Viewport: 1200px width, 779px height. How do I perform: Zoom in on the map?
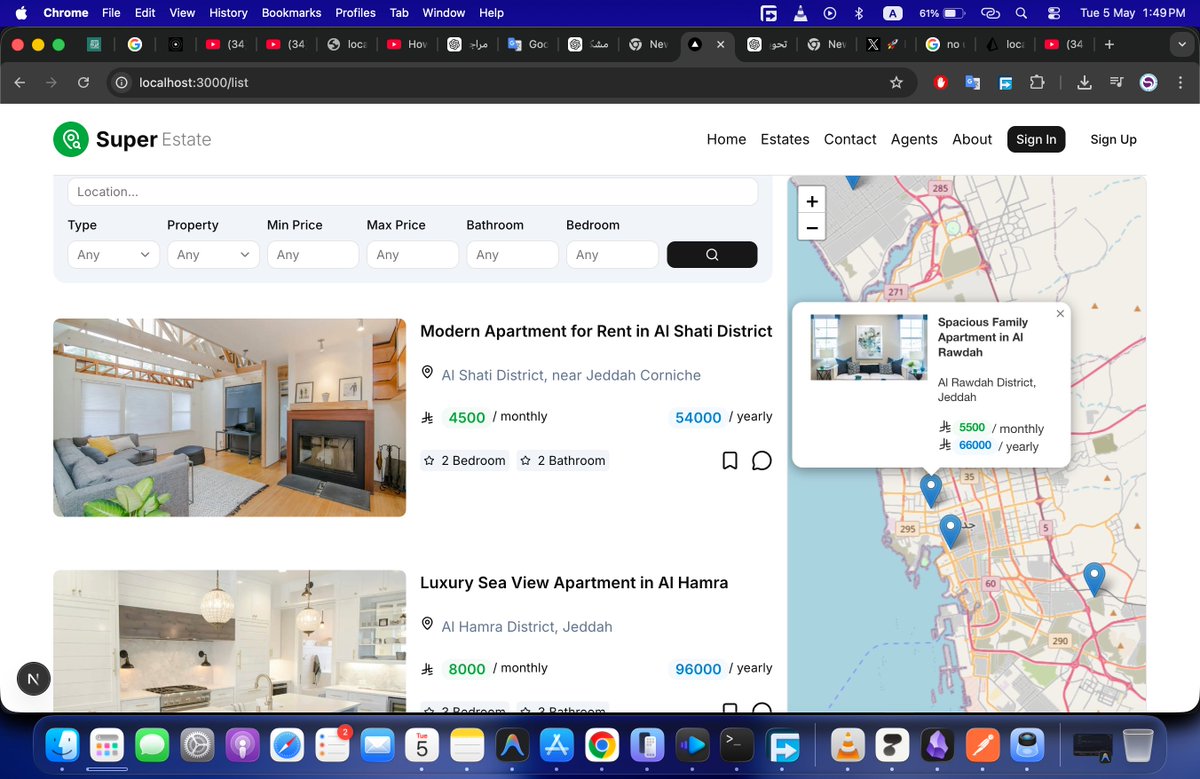pos(812,200)
